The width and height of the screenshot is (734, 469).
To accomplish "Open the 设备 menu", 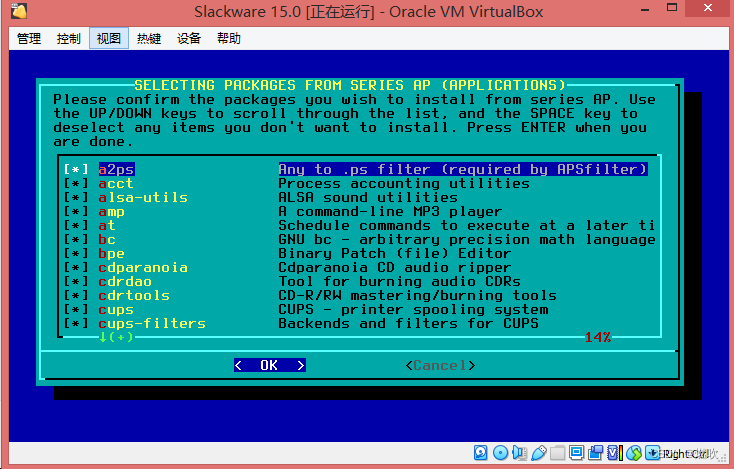I will 189,38.
